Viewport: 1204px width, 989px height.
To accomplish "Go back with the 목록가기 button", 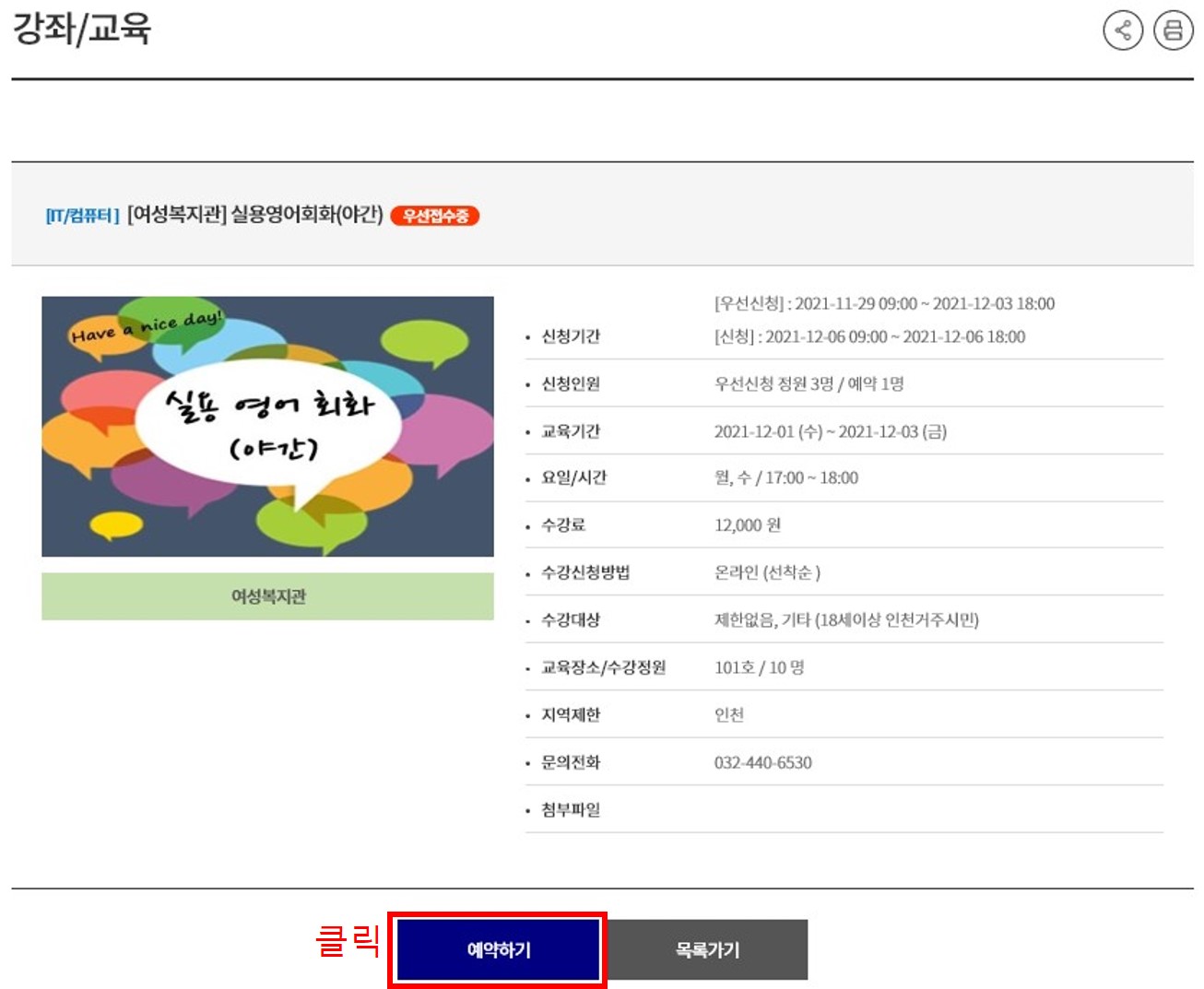I will [707, 949].
